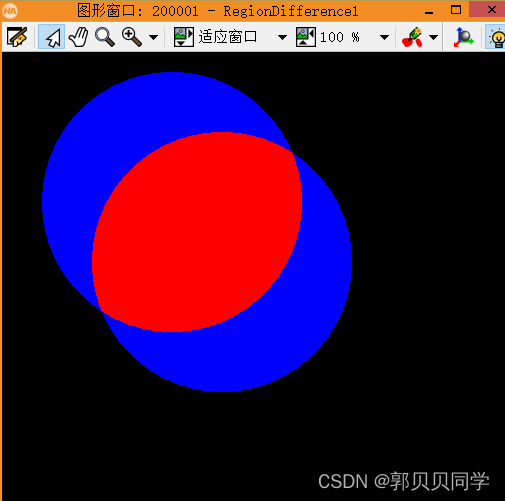Toggle the 3D coordinate axes icon
Image resolution: width=505 pixels, height=501 pixels.
[463, 37]
